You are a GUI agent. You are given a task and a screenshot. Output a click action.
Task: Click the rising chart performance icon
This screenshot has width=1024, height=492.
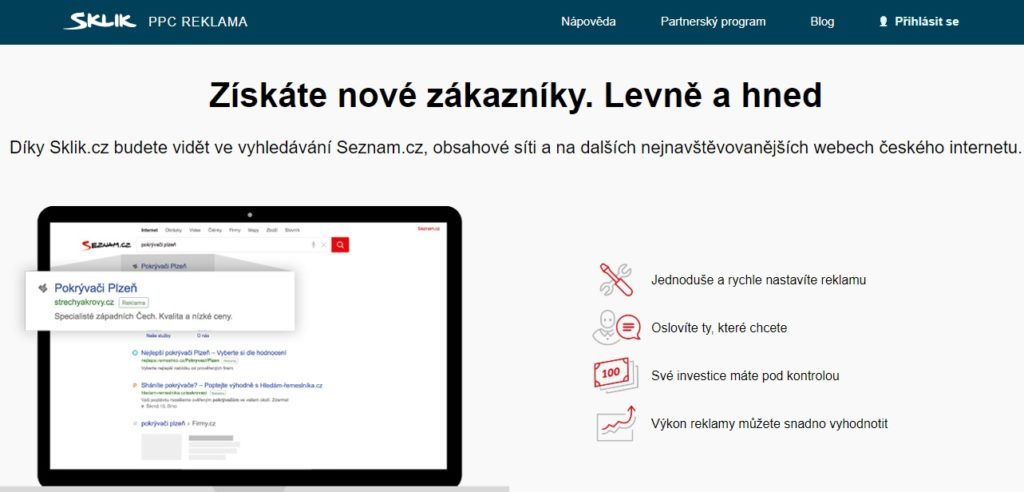(x=616, y=424)
